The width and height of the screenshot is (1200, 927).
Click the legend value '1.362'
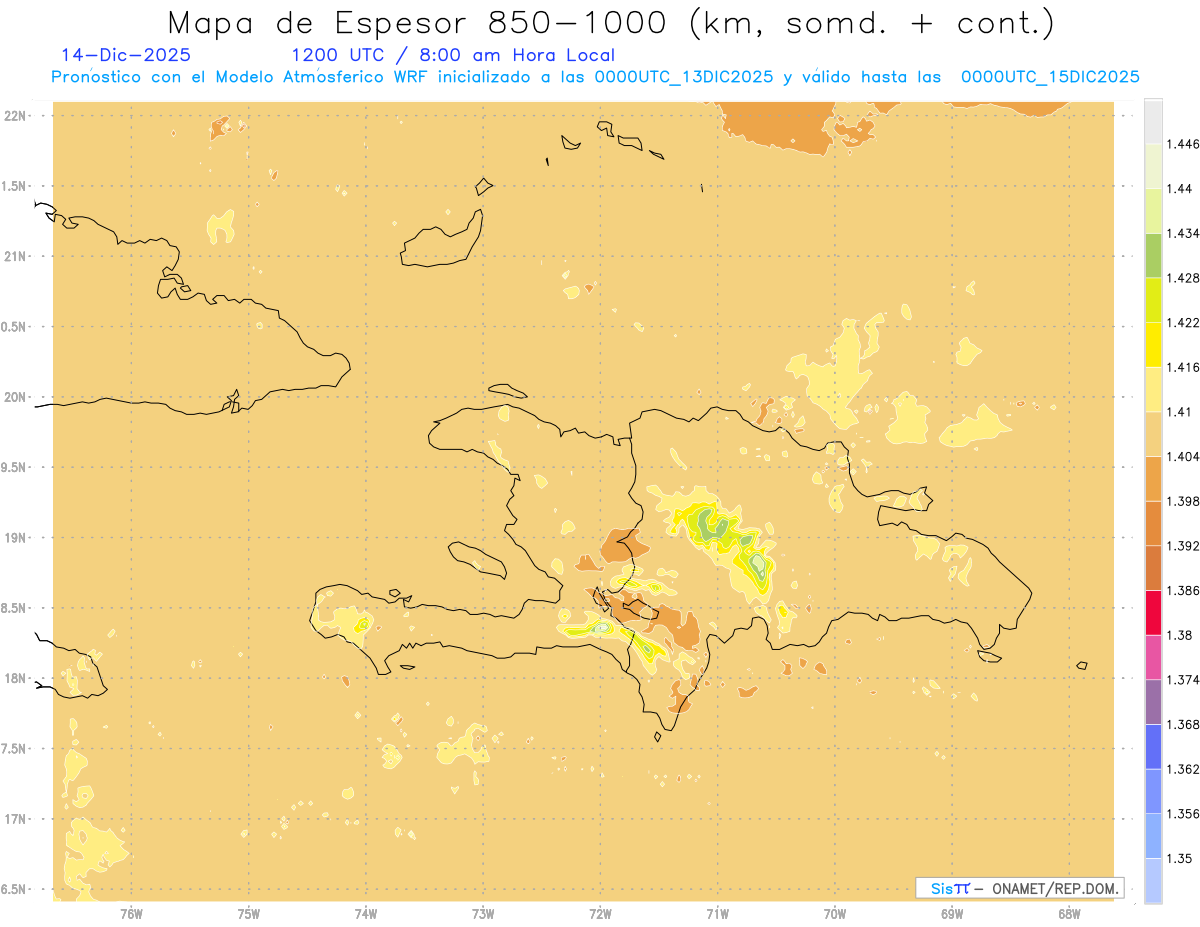click(x=1184, y=769)
